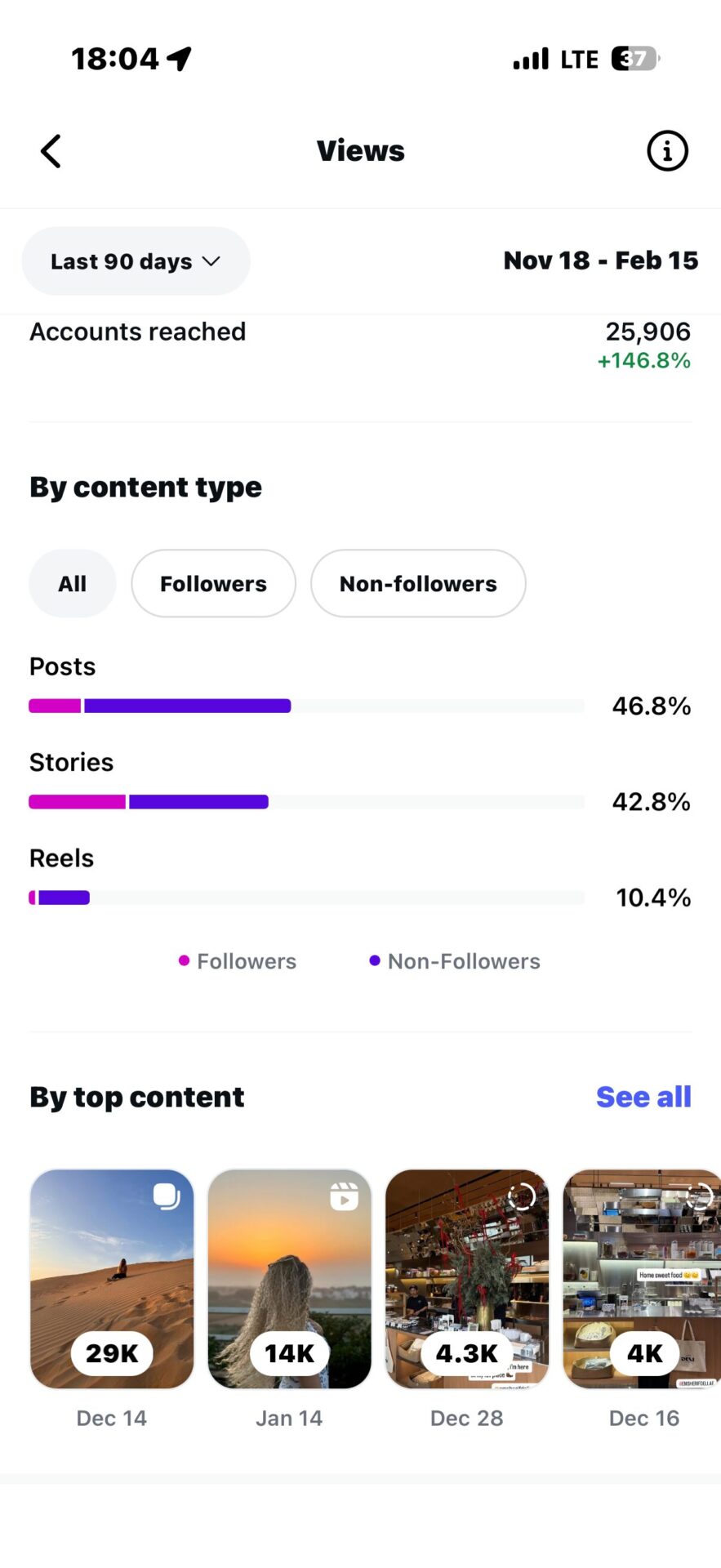Open the Dec 28 story thumbnail
Image resolution: width=721 pixels, height=1568 pixels.
pyautogui.click(x=467, y=1274)
